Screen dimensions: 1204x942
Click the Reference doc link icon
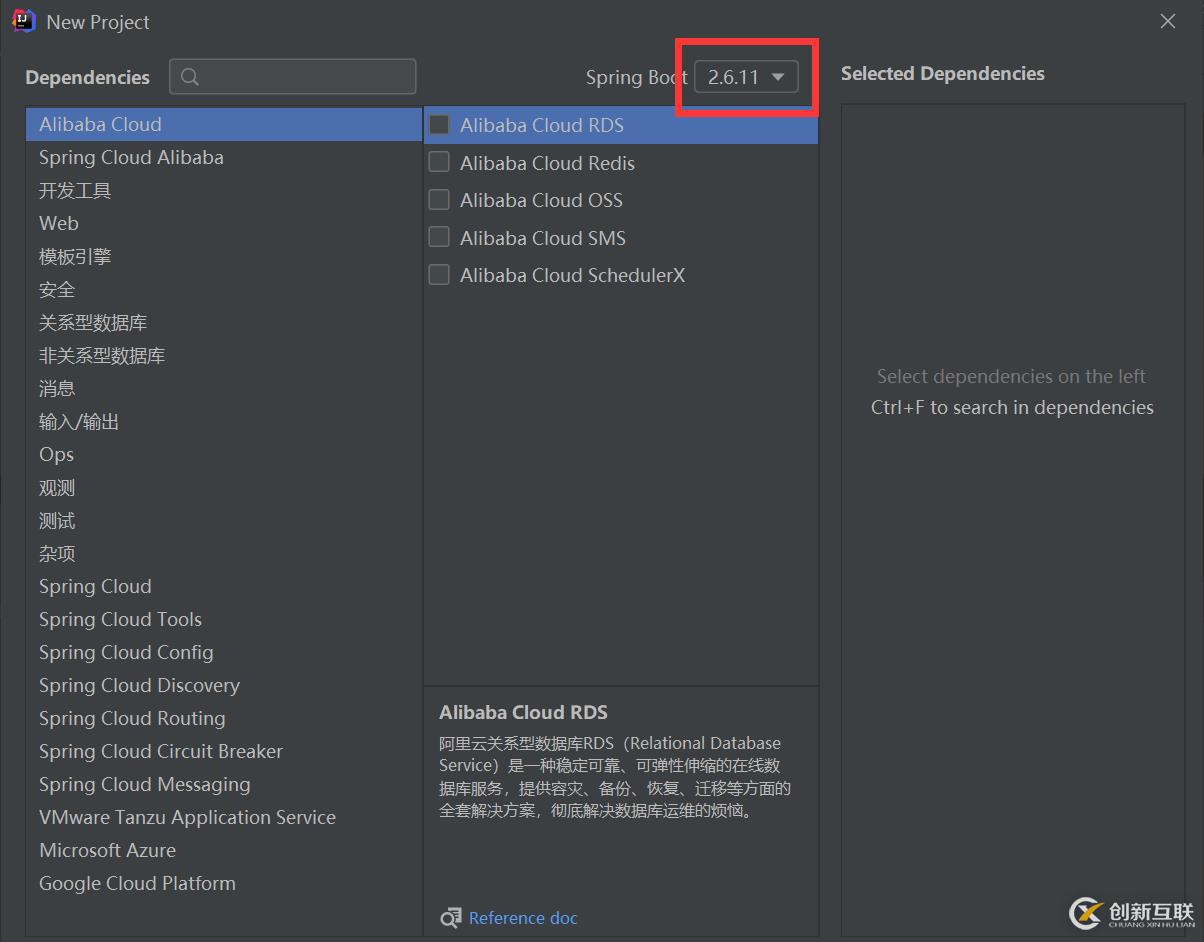click(451, 918)
